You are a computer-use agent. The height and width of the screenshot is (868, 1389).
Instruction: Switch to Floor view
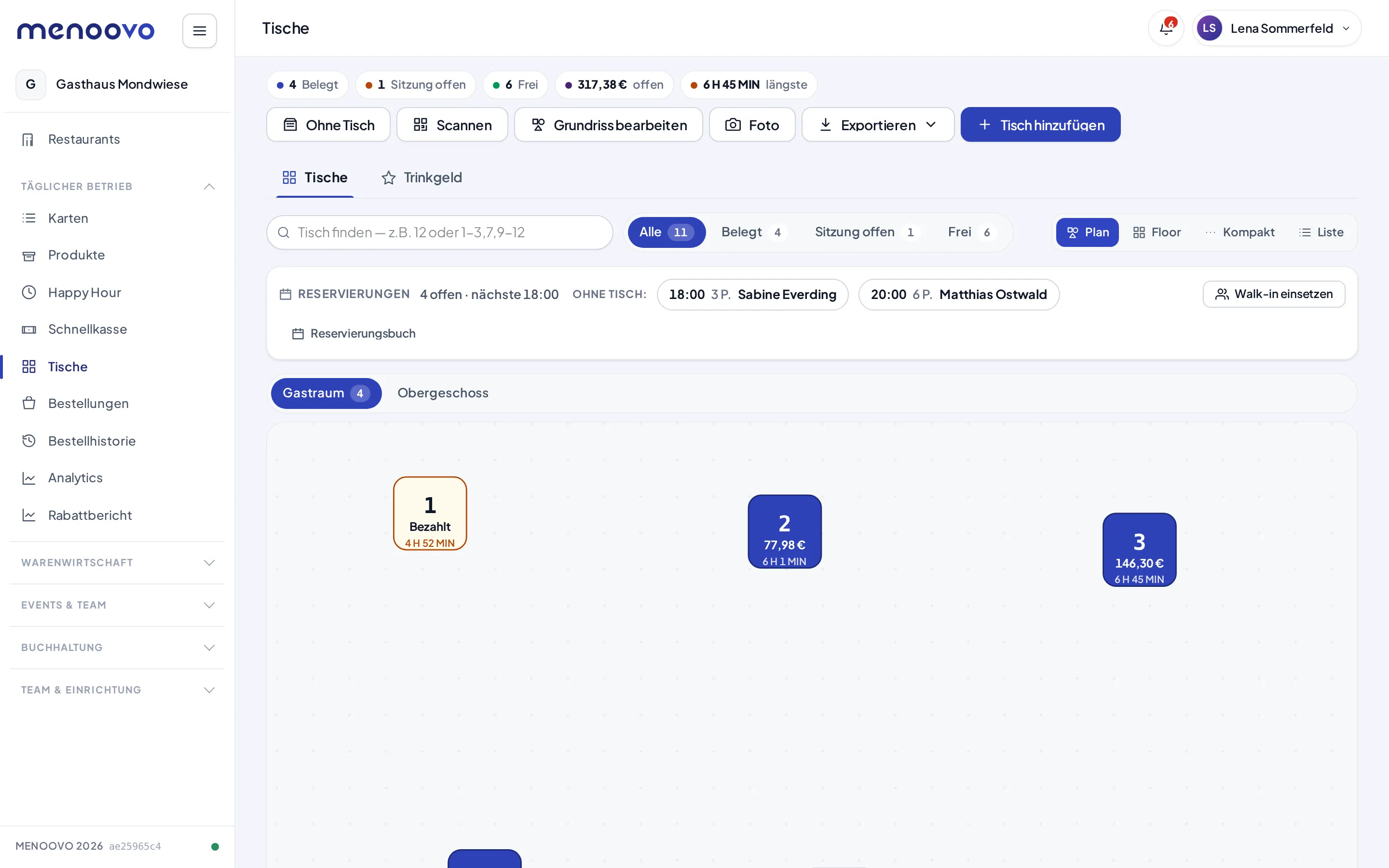point(1157,232)
